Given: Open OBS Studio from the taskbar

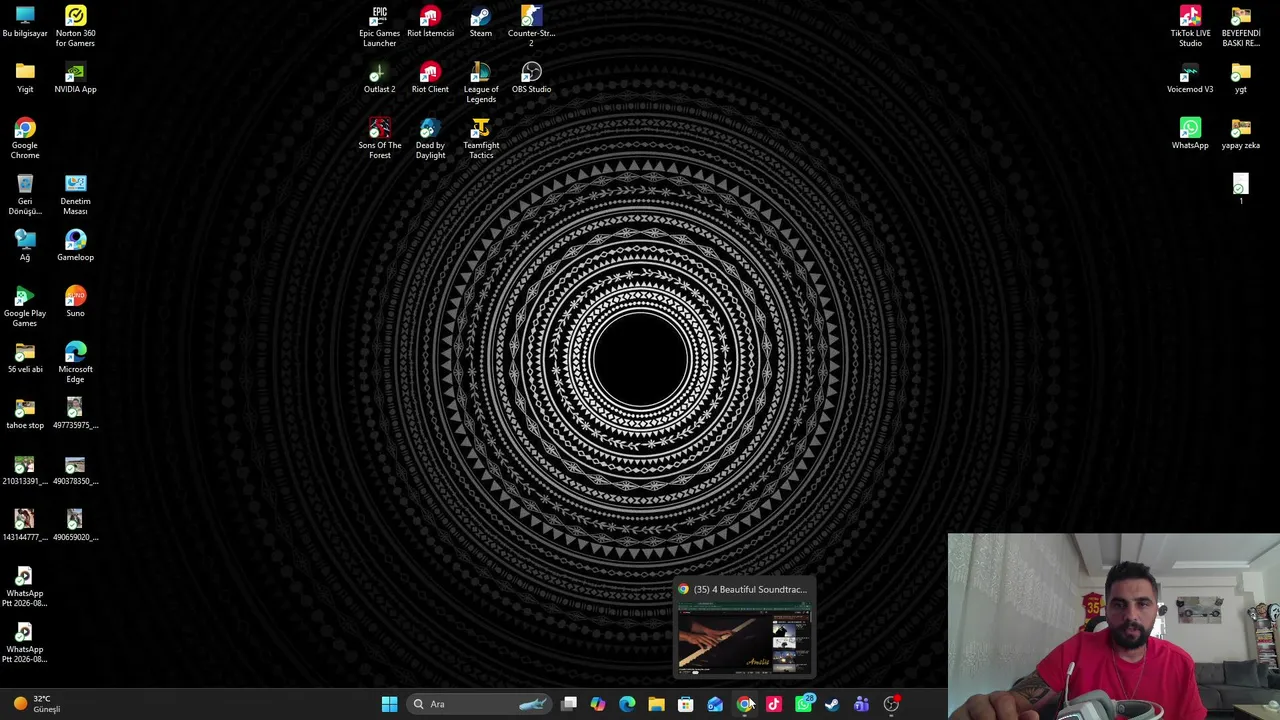Looking at the screenshot, I should click(891, 704).
